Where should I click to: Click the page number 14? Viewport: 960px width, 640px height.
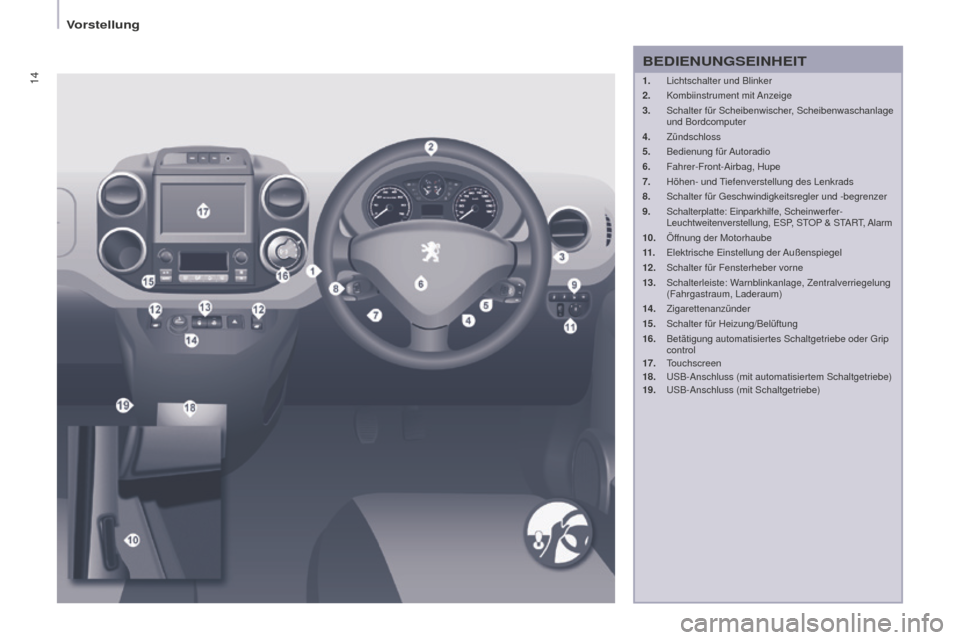(x=34, y=77)
